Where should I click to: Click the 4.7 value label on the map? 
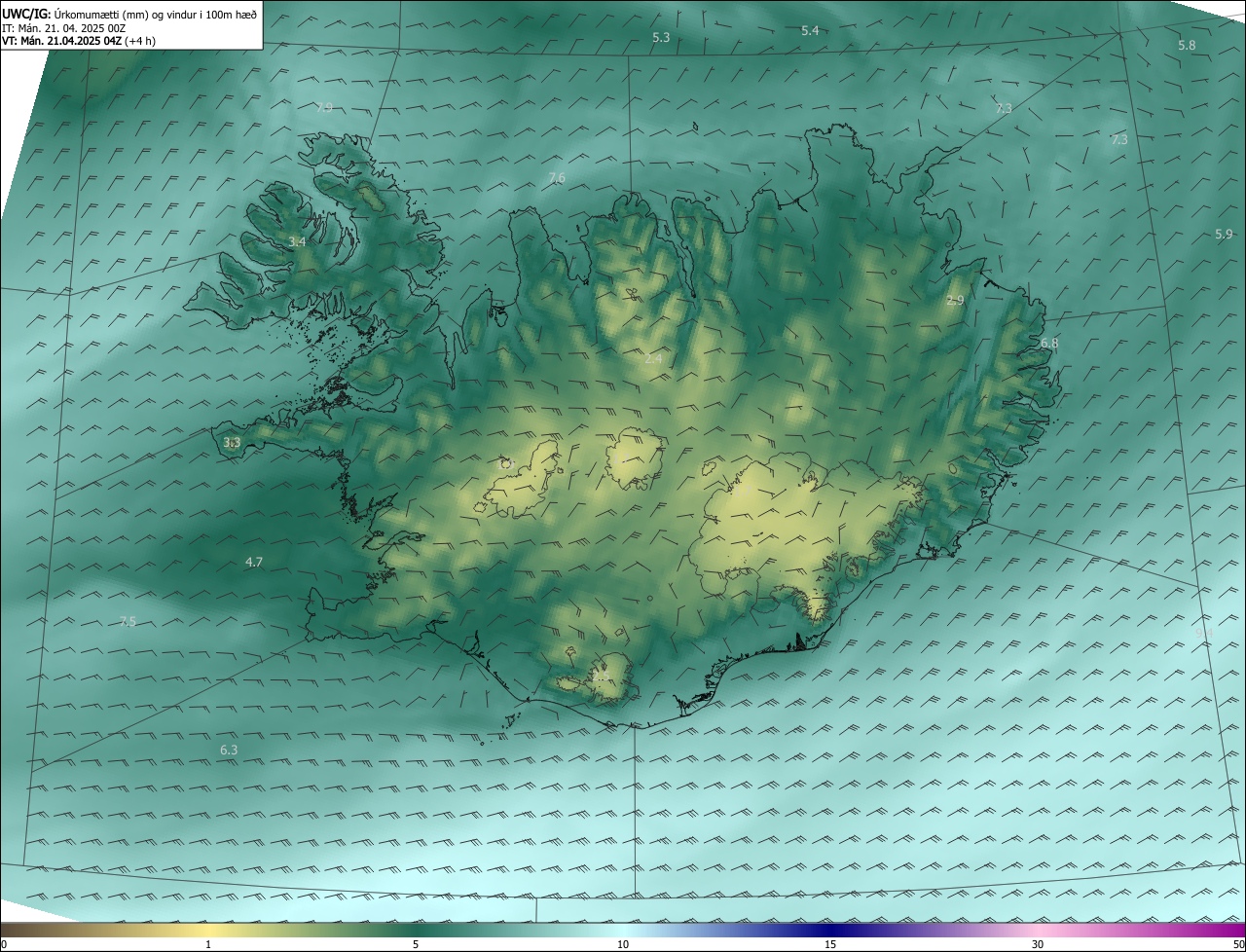pyautogui.click(x=254, y=562)
